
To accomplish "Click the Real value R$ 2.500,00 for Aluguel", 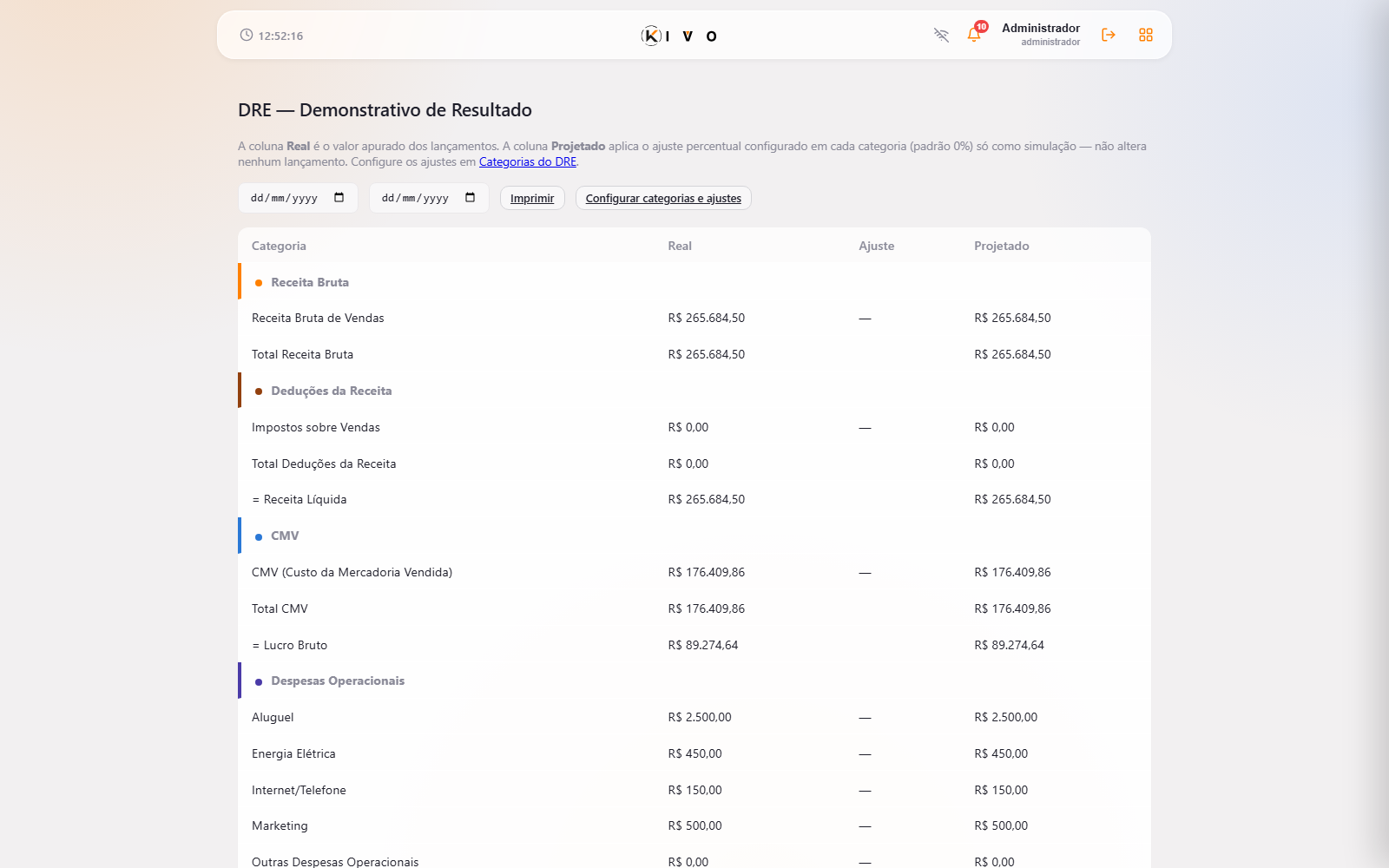I will 700,717.
